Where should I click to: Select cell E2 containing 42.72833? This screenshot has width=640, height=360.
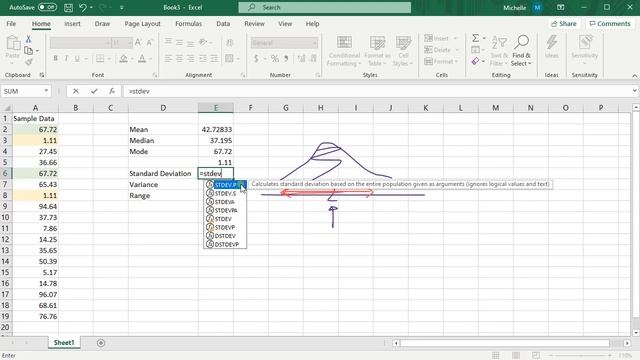click(216, 129)
